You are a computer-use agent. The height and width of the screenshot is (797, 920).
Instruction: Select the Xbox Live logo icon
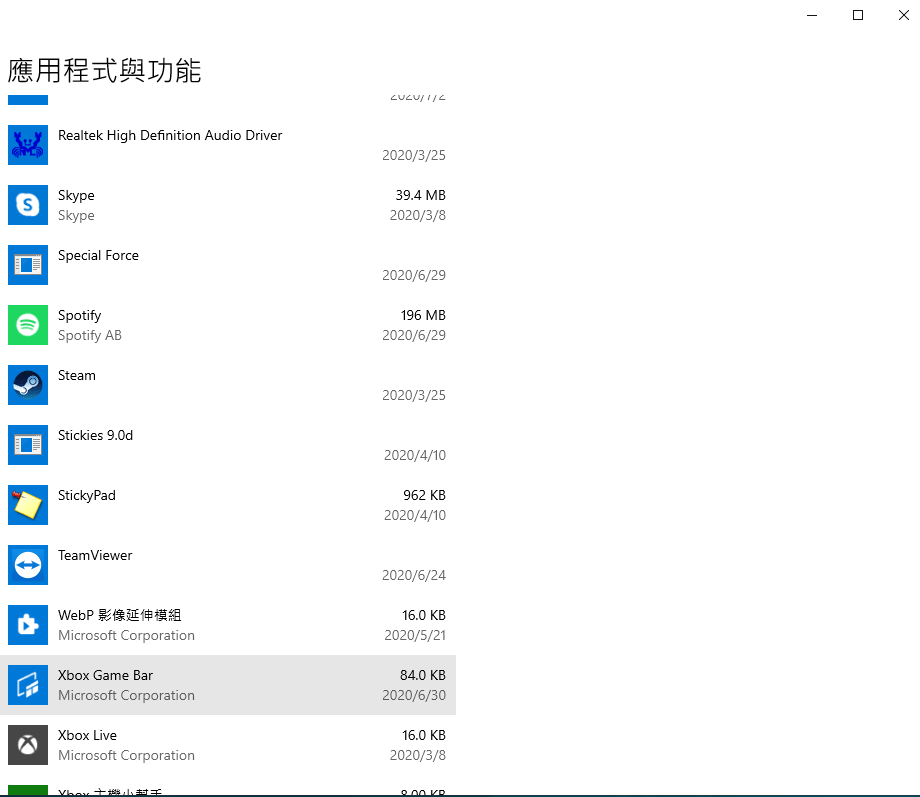coord(28,745)
